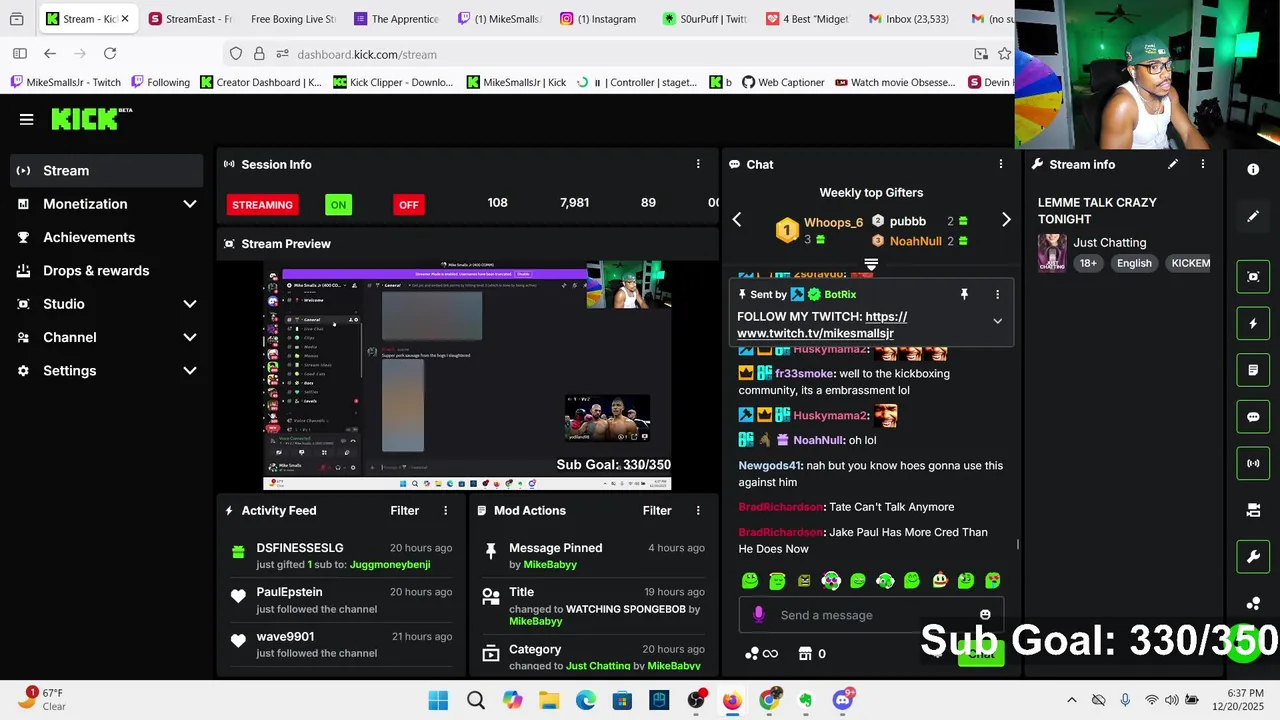This screenshot has width=1280, height=720.
Task: Click the pencil edit icon in the Stream info header
Action: 1173,164
